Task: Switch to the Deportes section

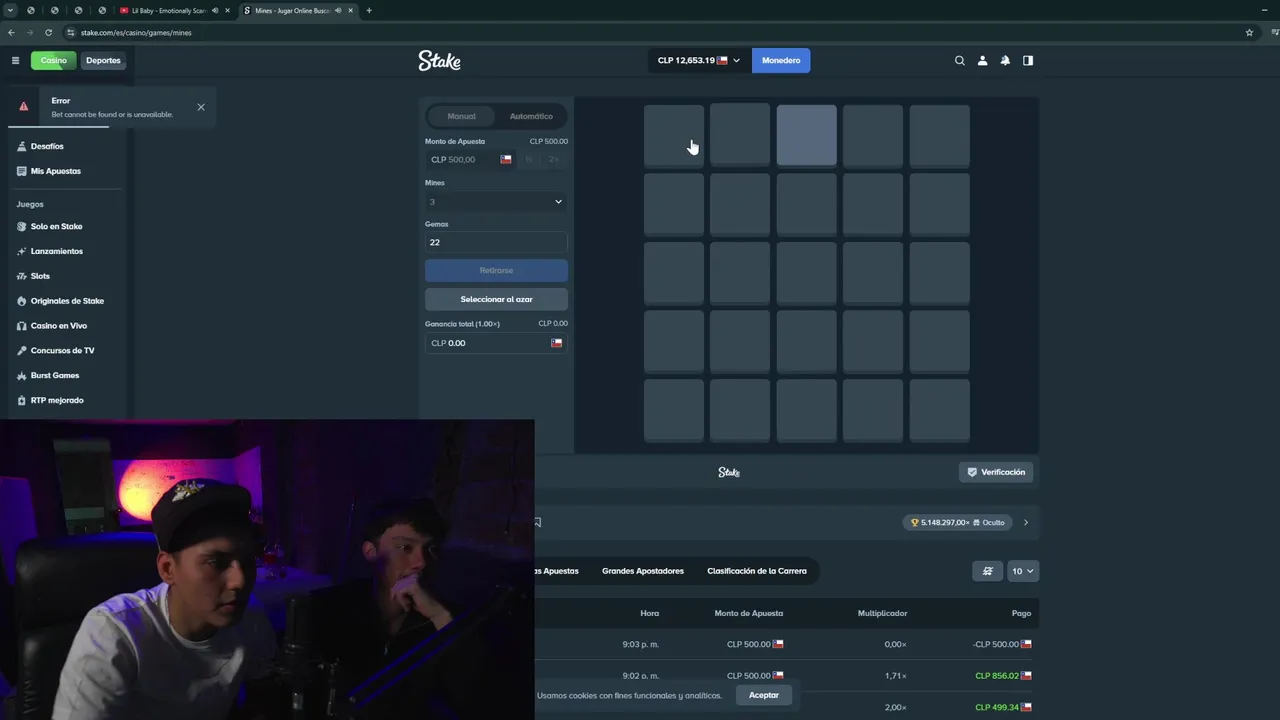Action: 103,60
